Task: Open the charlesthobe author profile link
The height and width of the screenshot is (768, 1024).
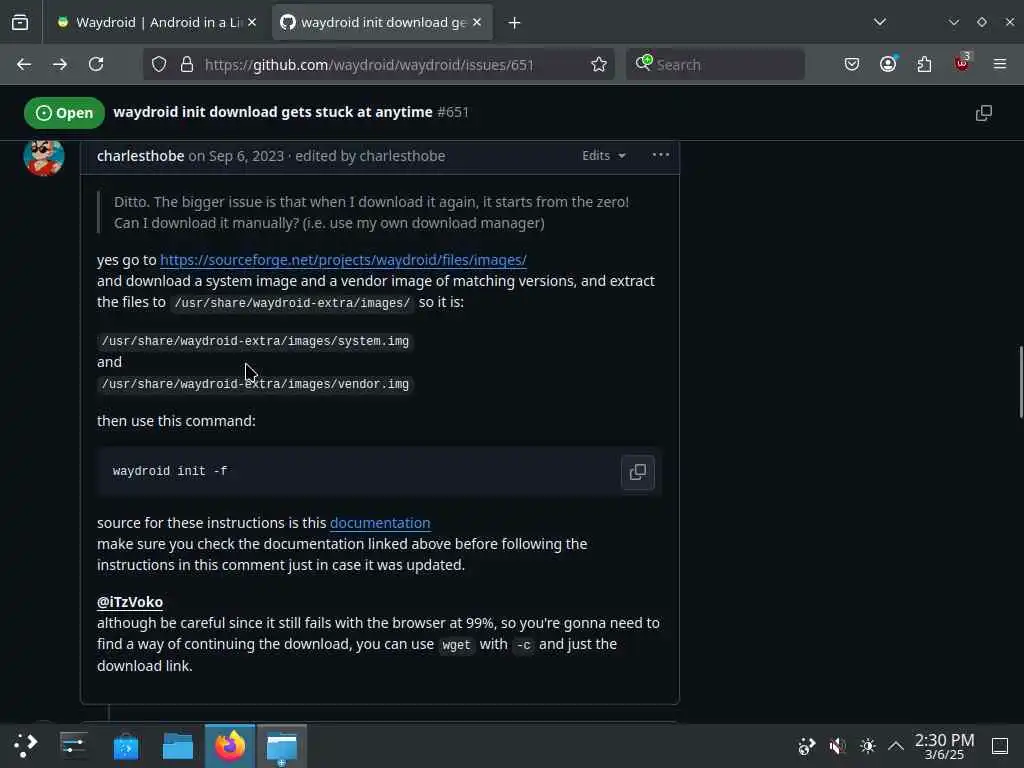Action: click(140, 156)
